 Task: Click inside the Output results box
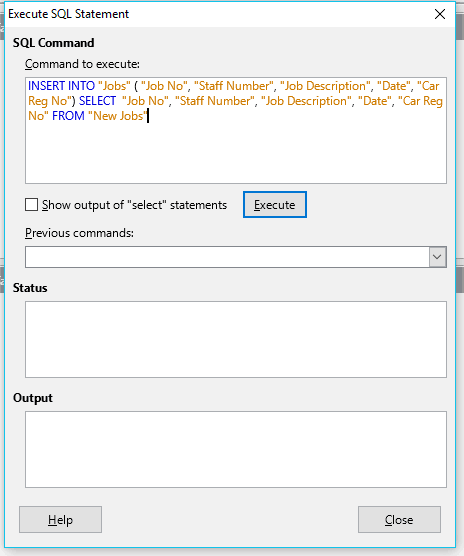tap(236, 449)
